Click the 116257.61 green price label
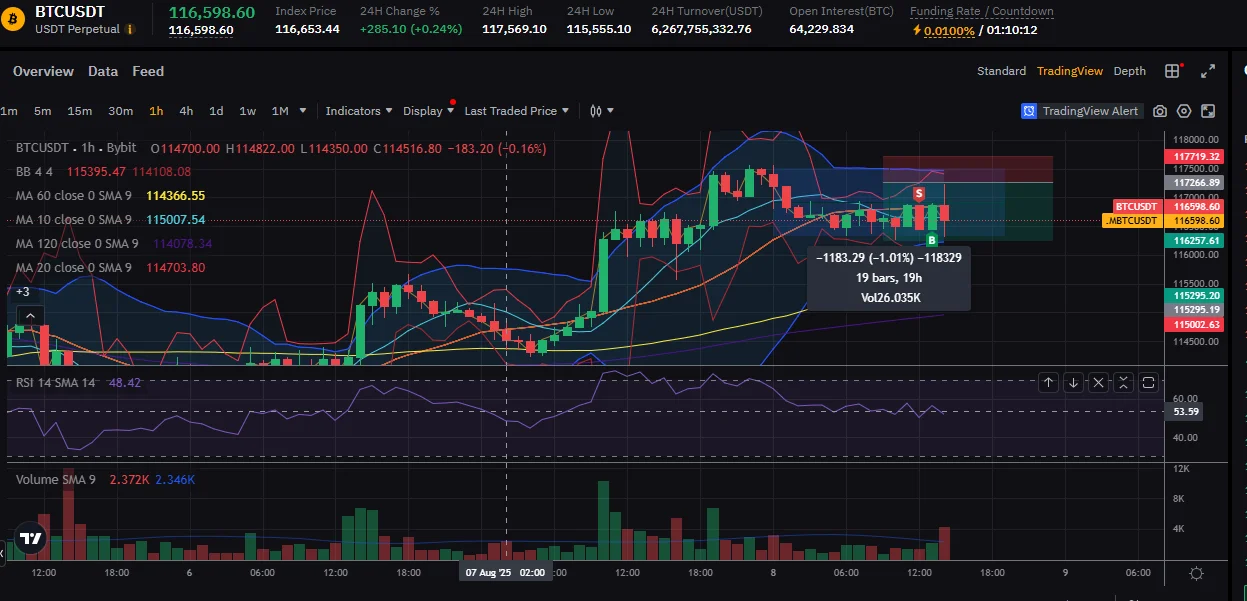The height and width of the screenshot is (601, 1247). tap(1197, 241)
